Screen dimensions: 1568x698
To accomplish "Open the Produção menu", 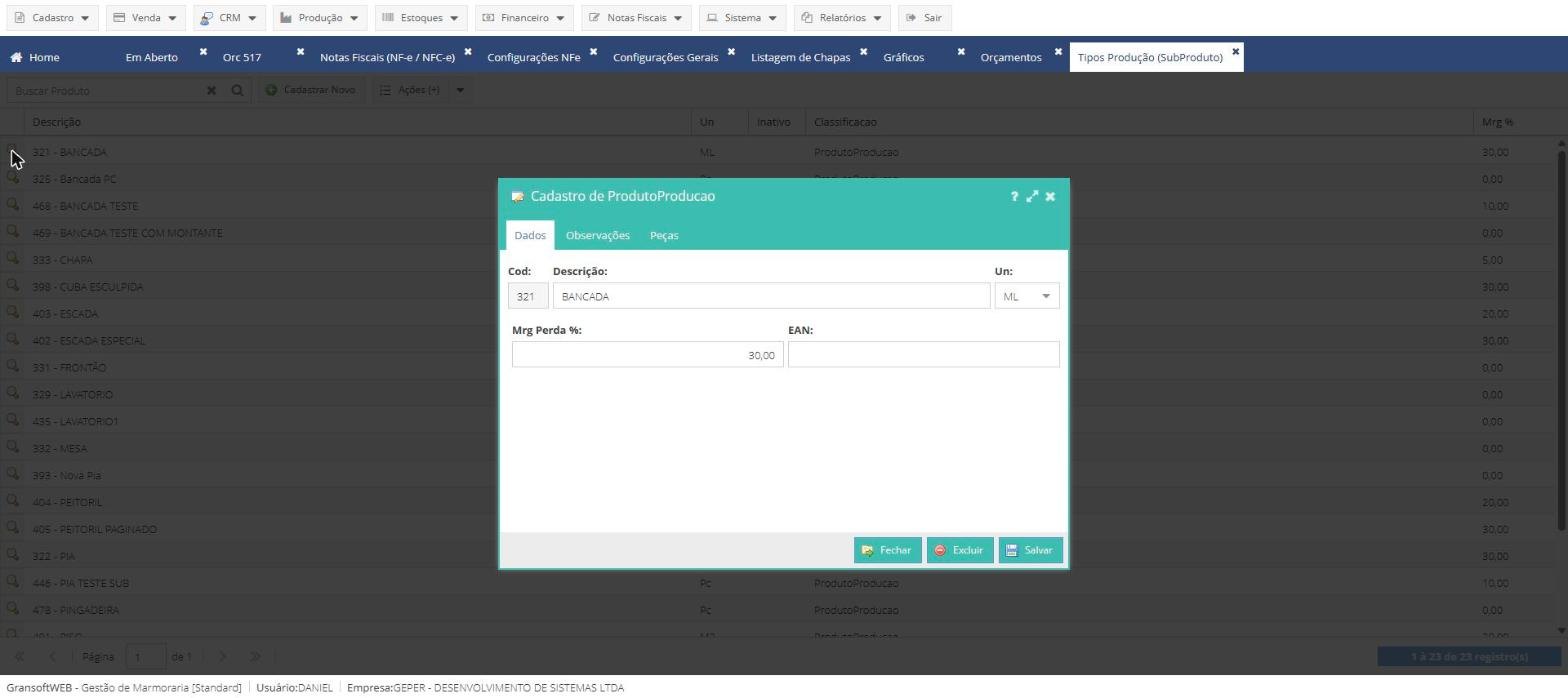I will 320,18.
